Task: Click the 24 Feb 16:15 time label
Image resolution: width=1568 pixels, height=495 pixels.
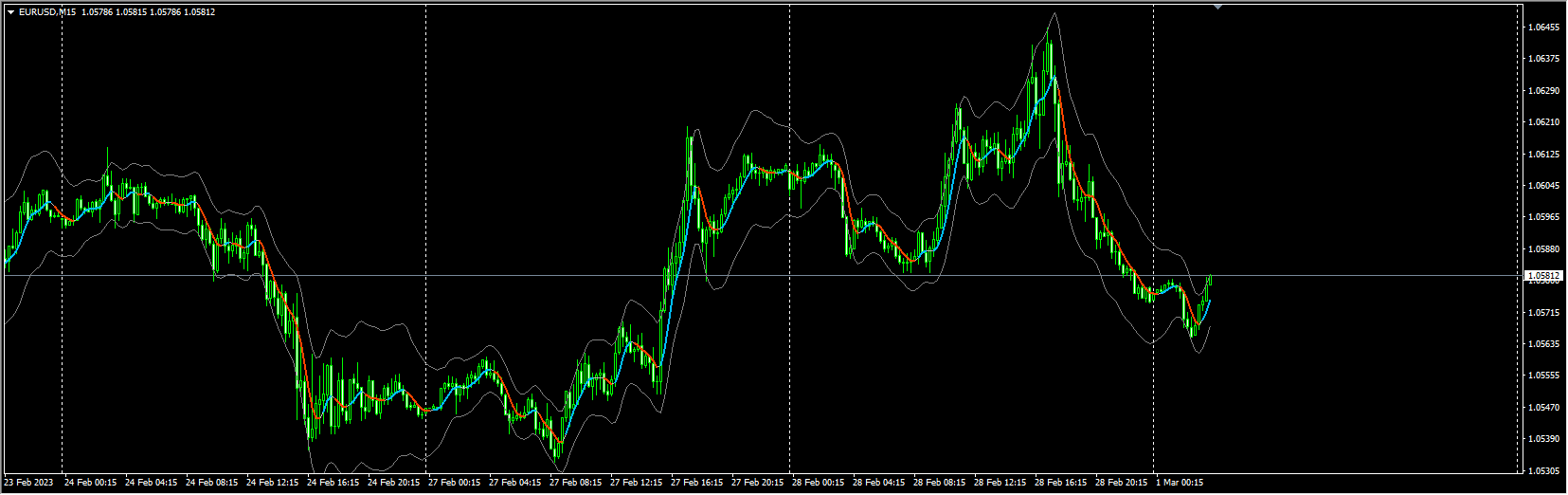Action: [x=333, y=483]
